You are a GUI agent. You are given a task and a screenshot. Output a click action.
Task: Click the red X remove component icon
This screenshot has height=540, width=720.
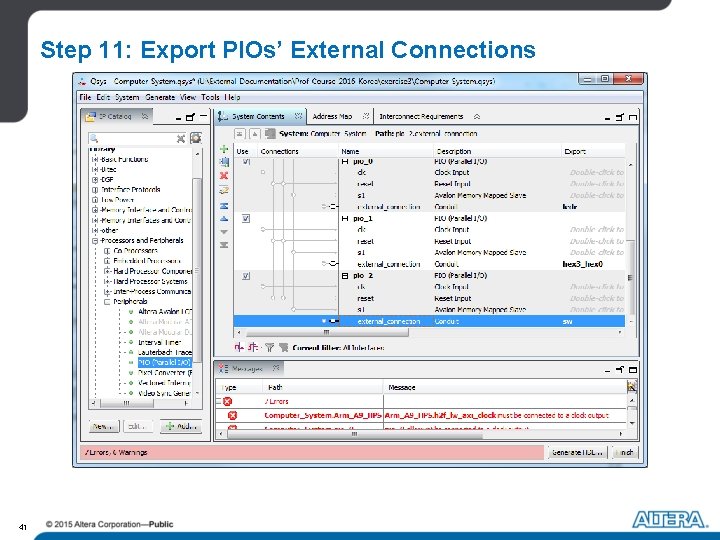(x=224, y=176)
